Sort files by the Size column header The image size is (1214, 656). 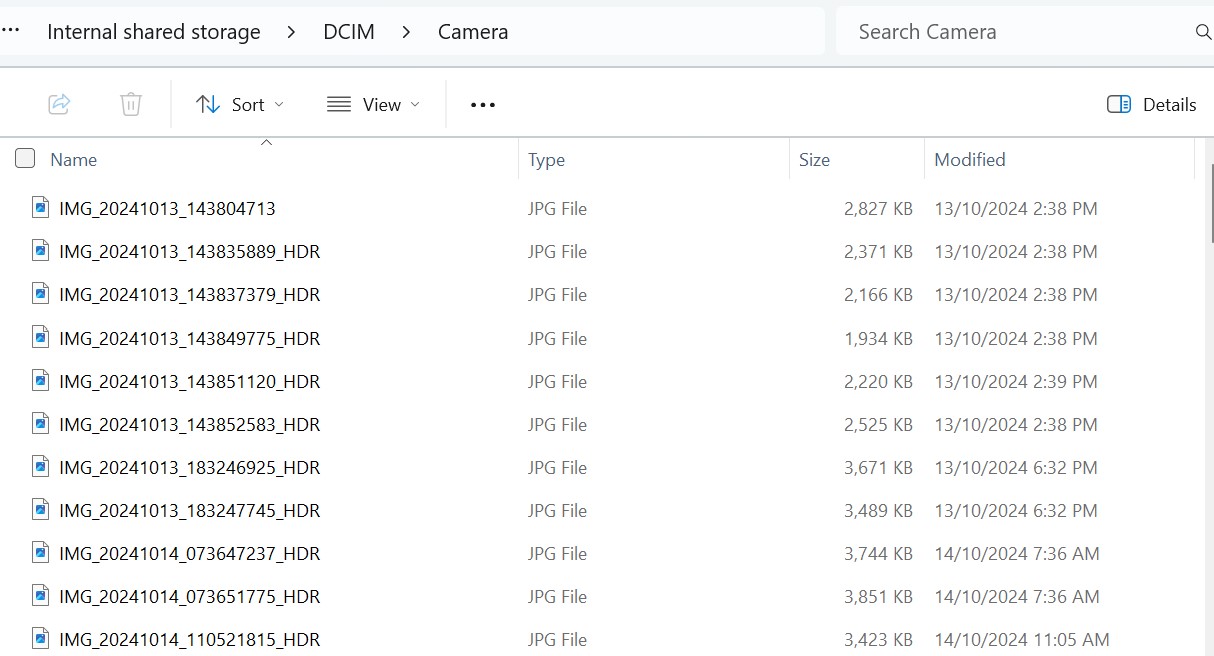click(x=814, y=159)
